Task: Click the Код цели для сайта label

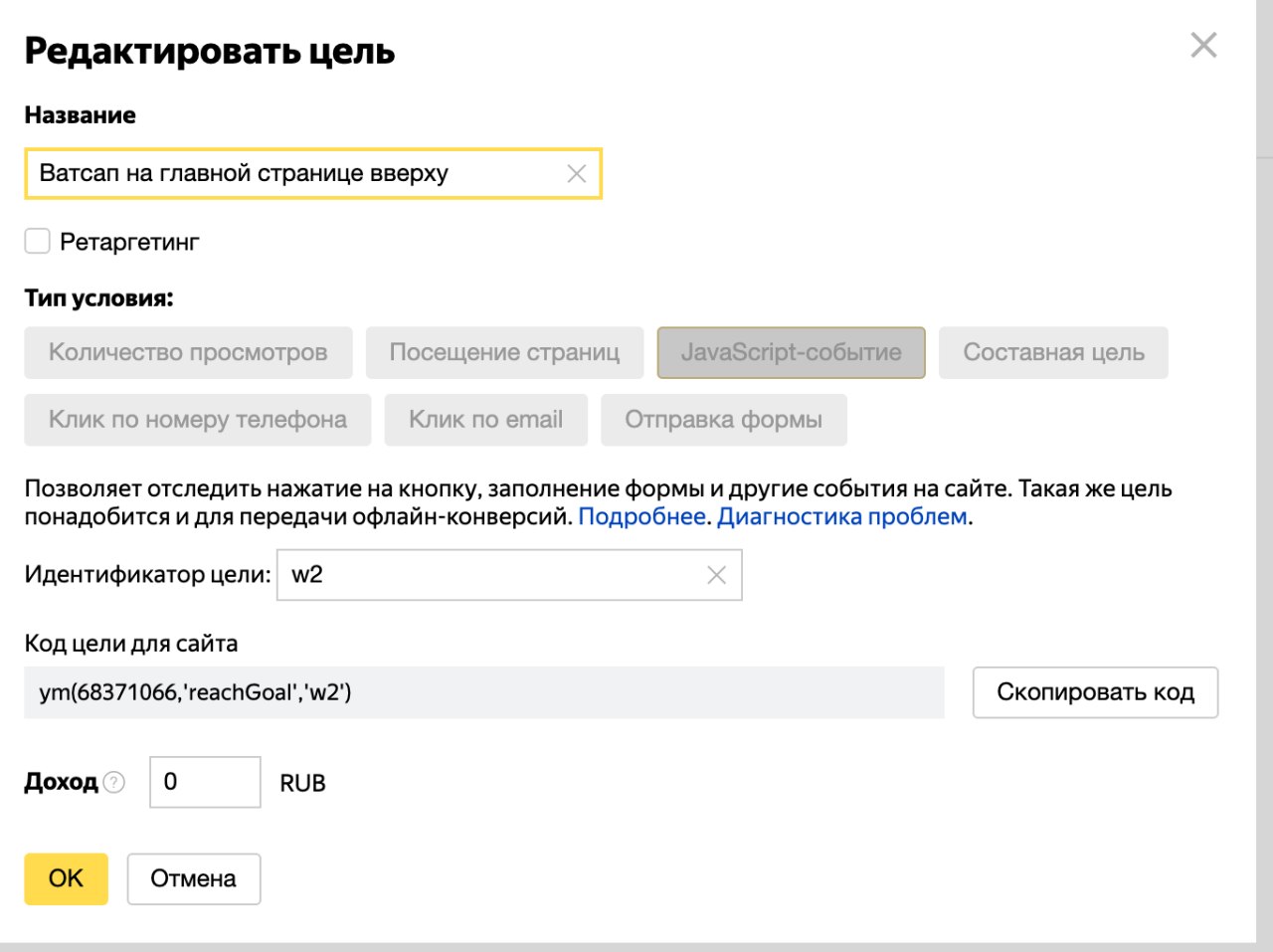Action: (x=131, y=644)
